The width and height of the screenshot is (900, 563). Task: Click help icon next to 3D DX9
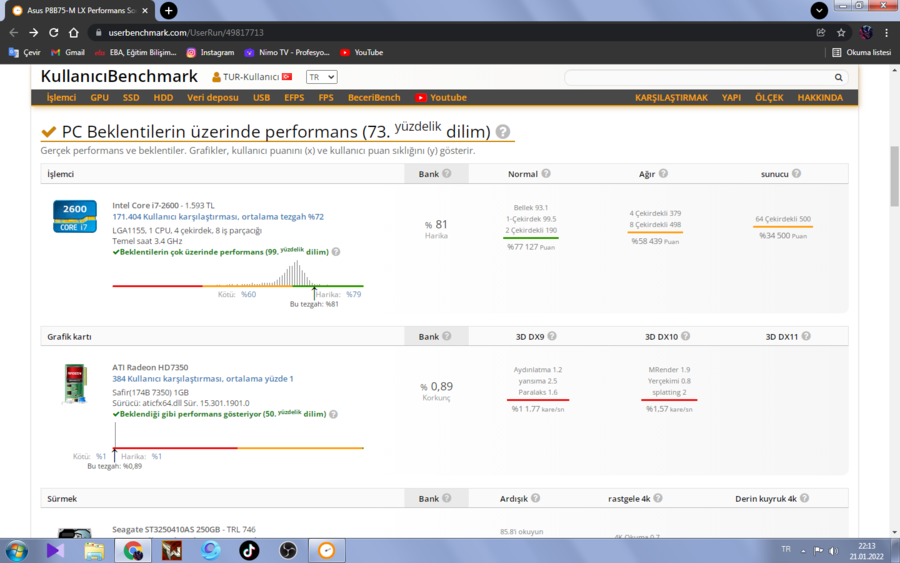click(x=552, y=336)
